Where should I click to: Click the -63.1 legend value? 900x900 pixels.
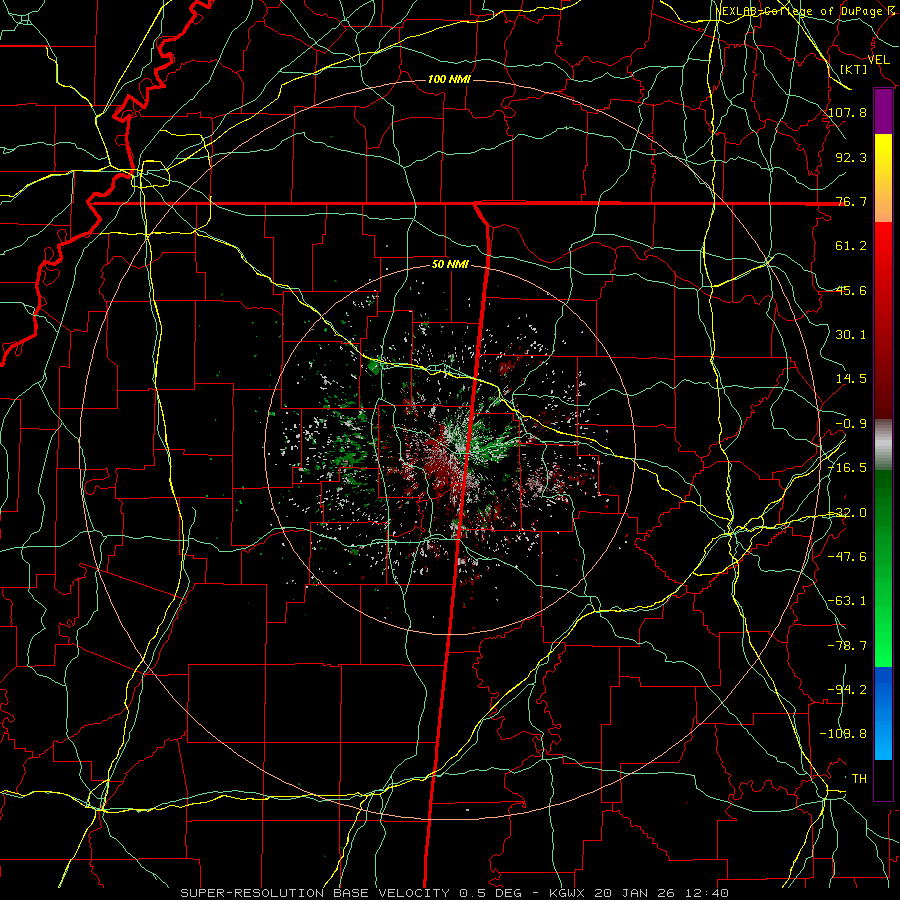[x=848, y=601]
